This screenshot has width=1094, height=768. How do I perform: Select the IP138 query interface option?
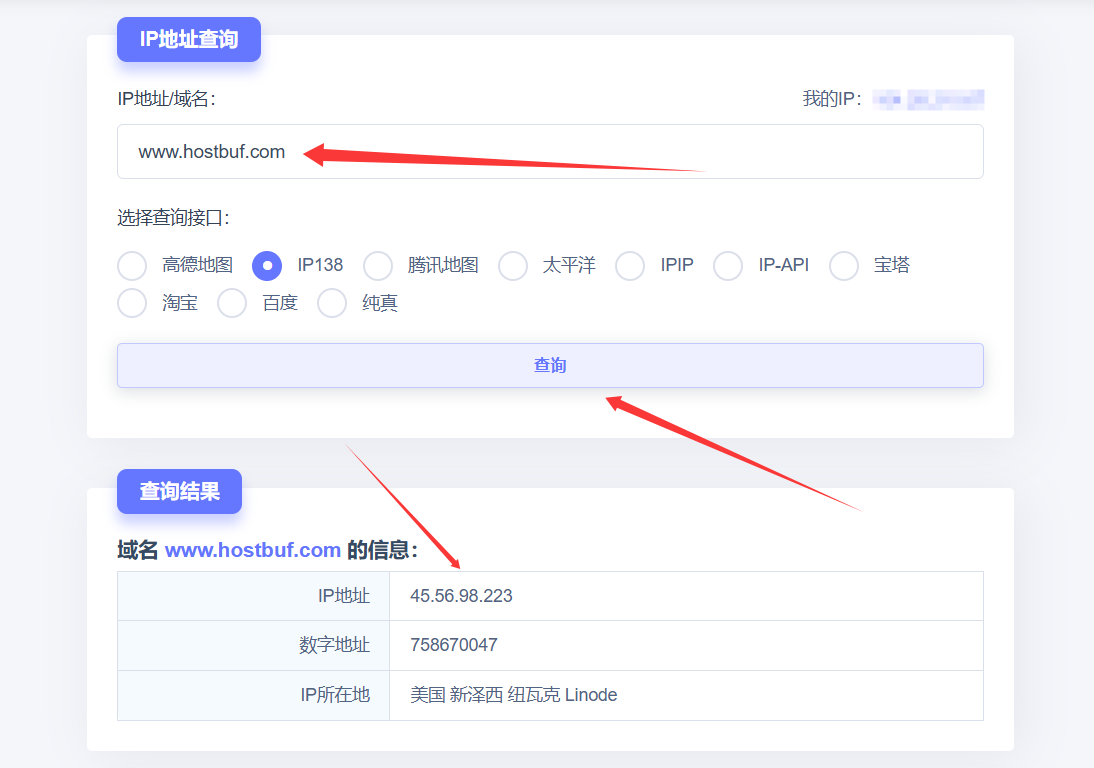pos(267,266)
